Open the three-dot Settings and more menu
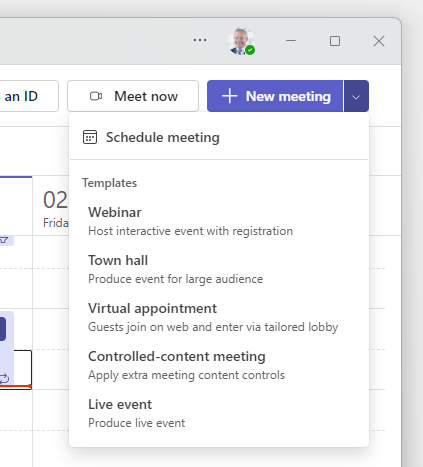Viewport: 423px width, 467px height. pyautogui.click(x=200, y=40)
